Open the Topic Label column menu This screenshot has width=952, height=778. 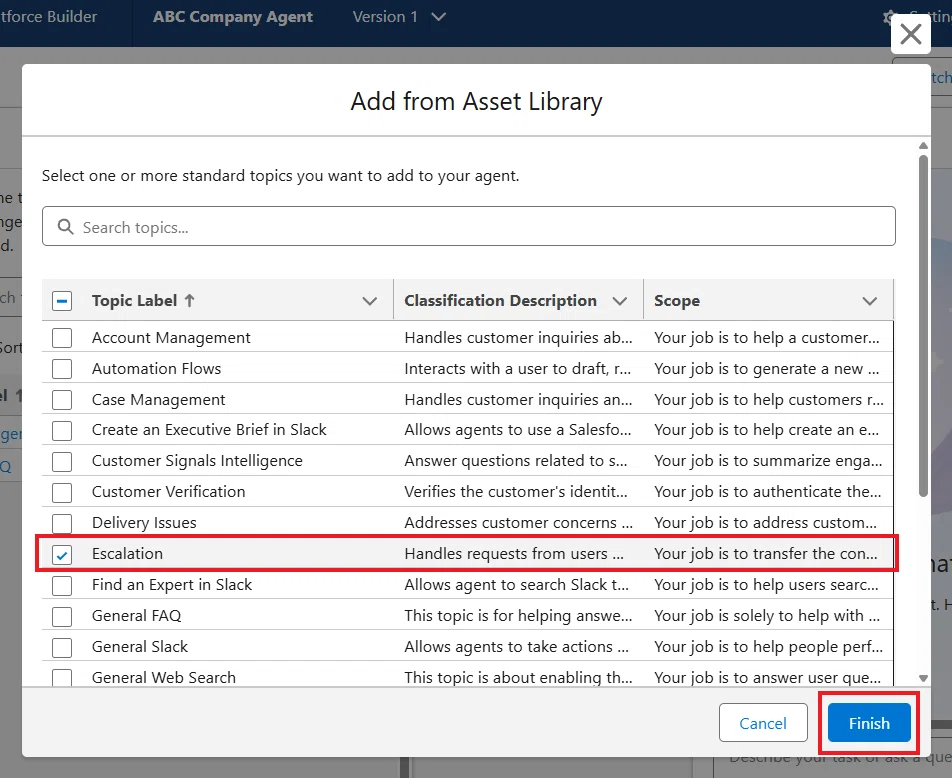tap(369, 301)
